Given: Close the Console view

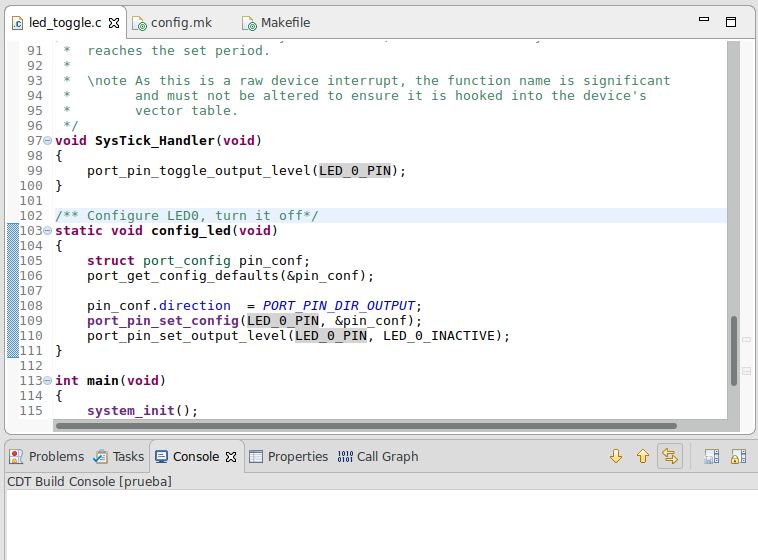Looking at the screenshot, I should point(232,457).
